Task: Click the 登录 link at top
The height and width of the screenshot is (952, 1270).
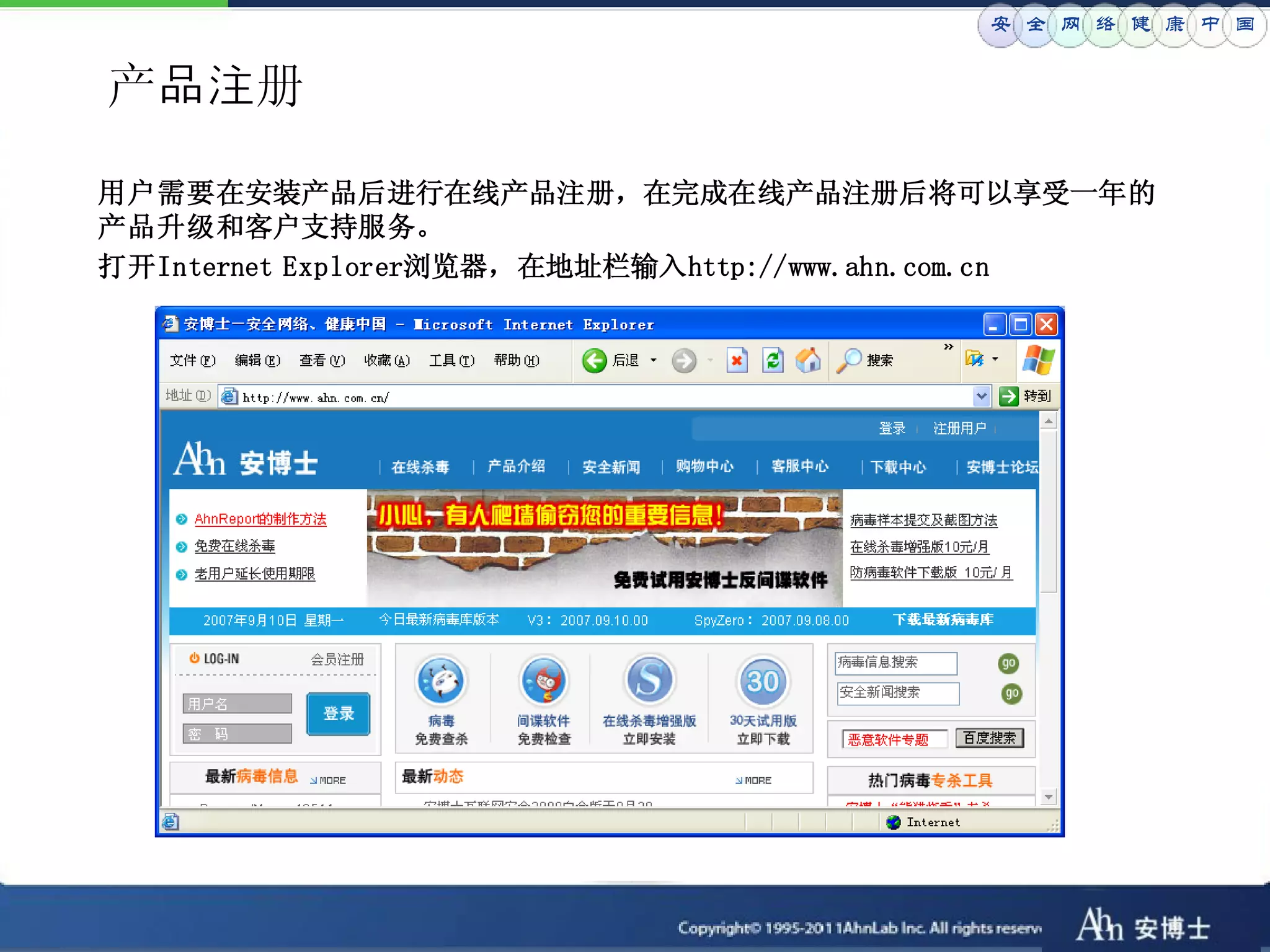Action: (x=892, y=428)
